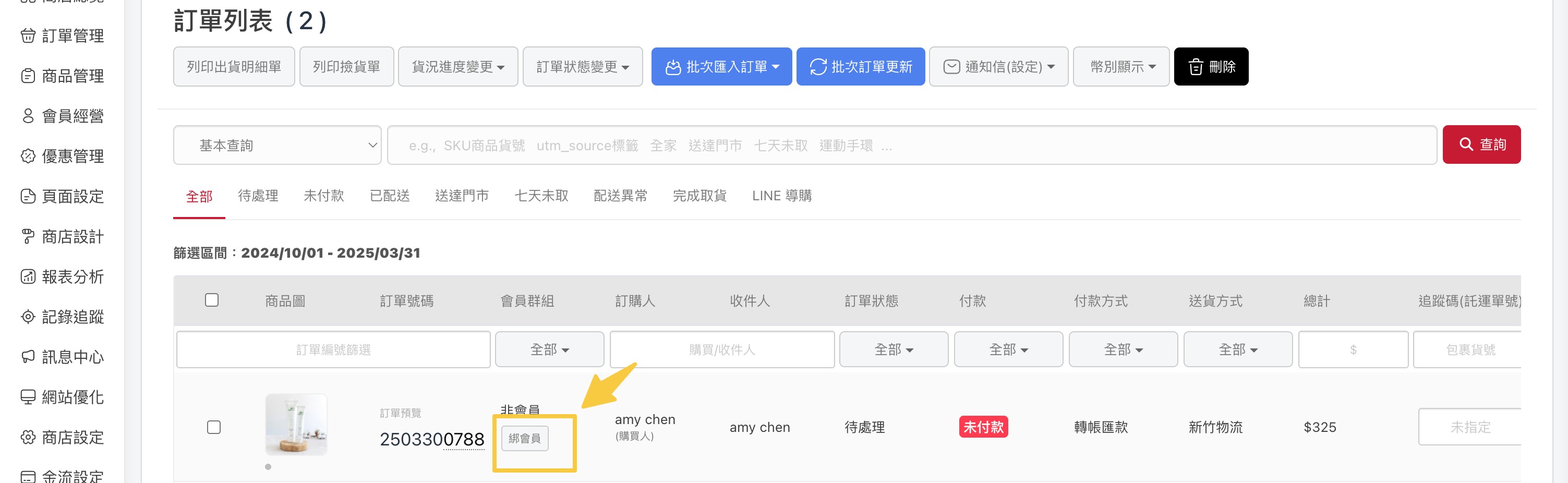Viewport: 1568px width, 483px height.
Task: Focus the 訂單編號篩選 input field
Action: [333, 350]
